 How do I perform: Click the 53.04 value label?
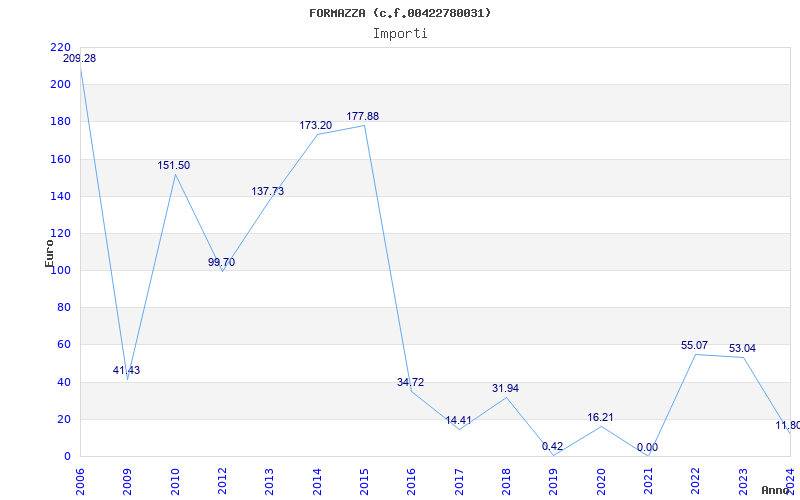point(742,348)
